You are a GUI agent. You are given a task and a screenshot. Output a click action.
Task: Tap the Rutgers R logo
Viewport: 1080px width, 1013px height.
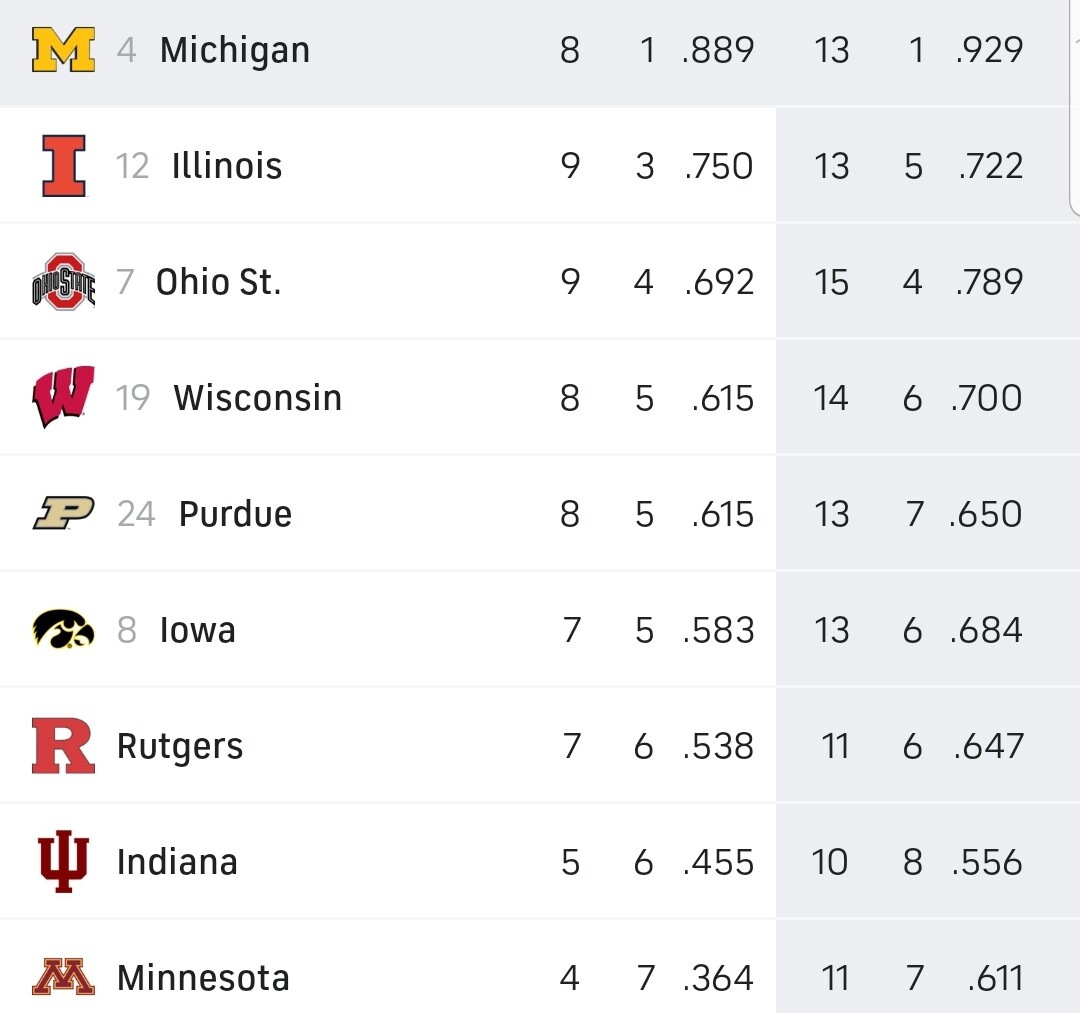click(63, 746)
